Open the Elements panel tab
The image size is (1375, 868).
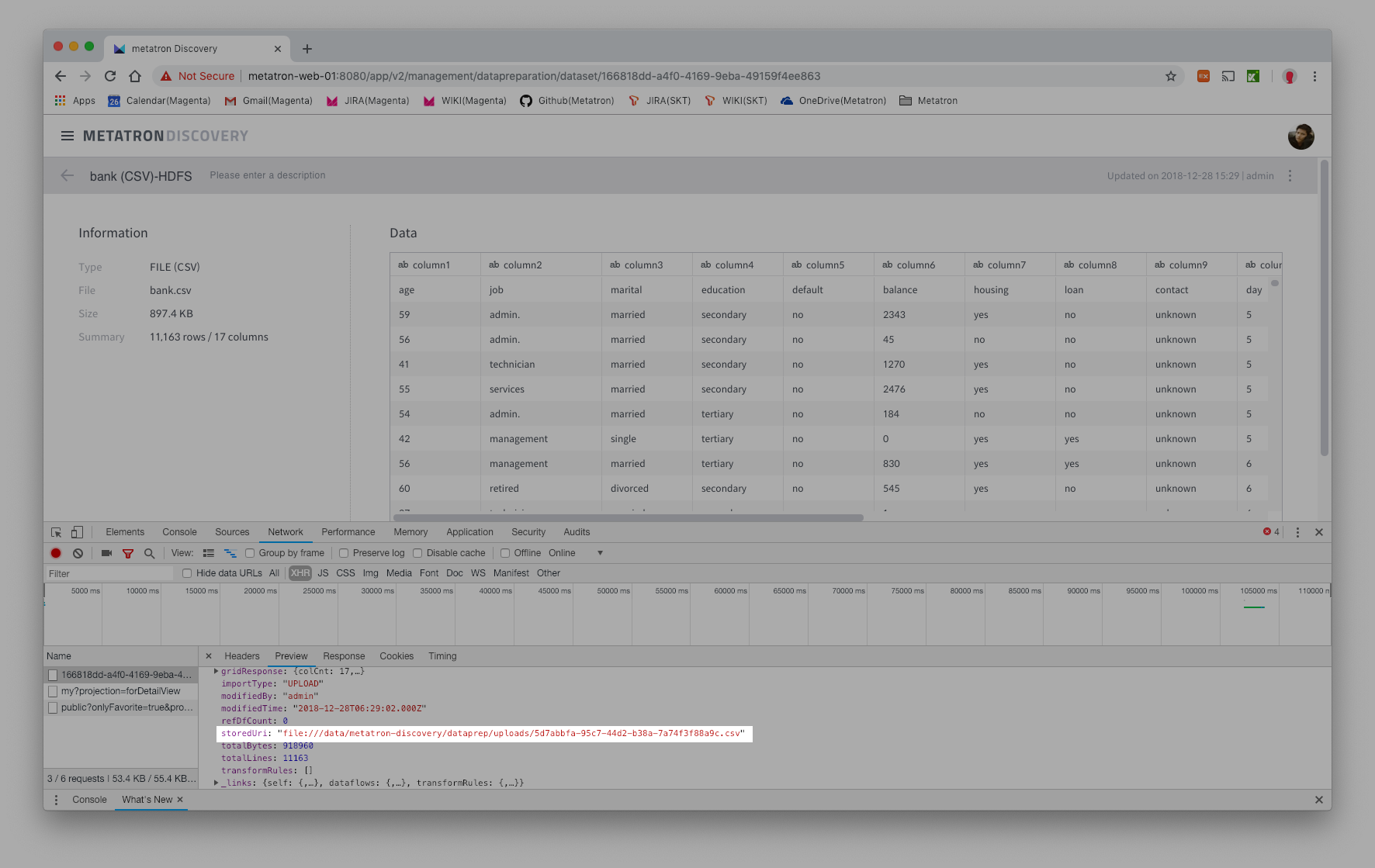click(125, 532)
